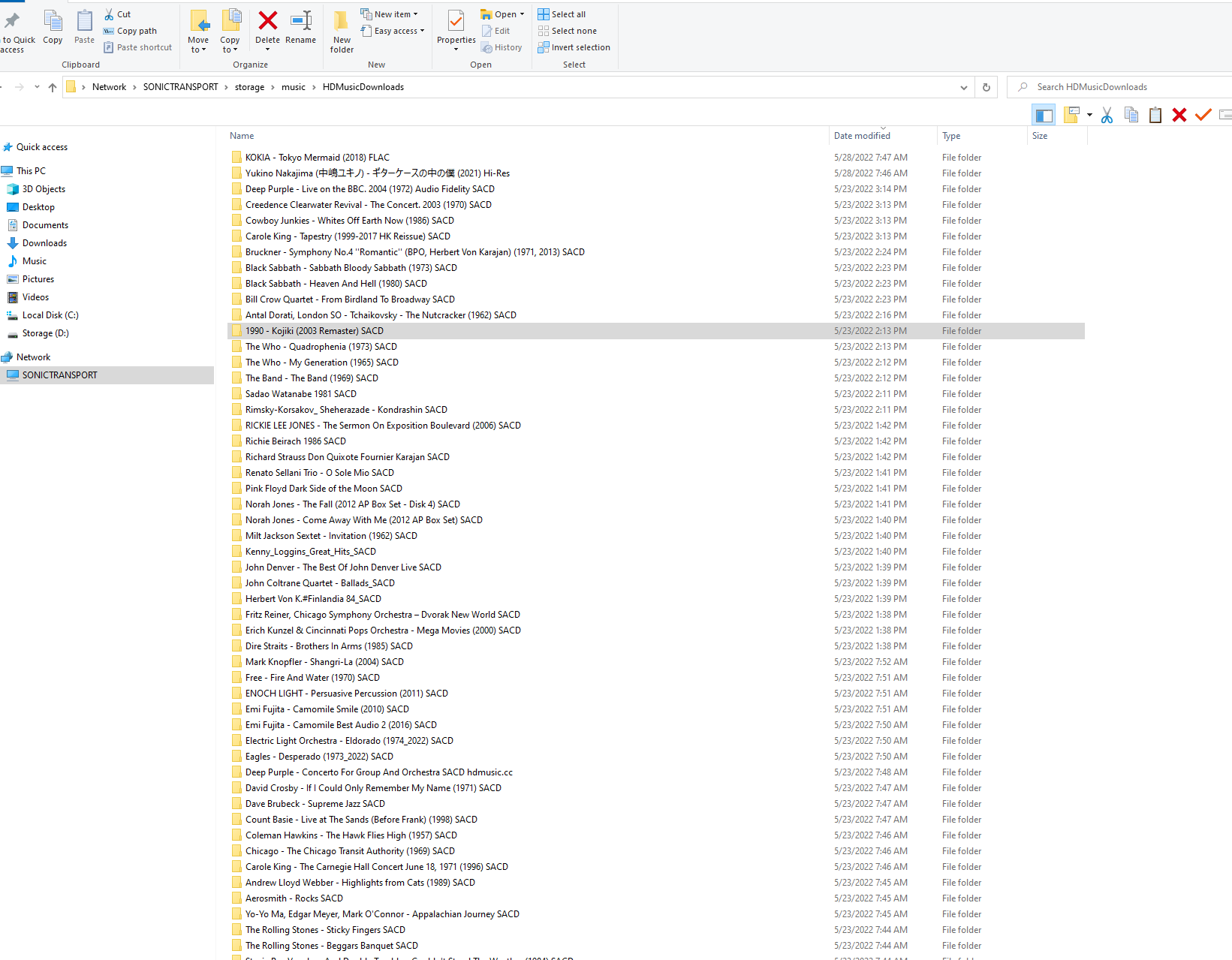Image resolution: width=1232 pixels, height=960 pixels.
Task: Click the Rename ribbon button
Action: point(300,28)
